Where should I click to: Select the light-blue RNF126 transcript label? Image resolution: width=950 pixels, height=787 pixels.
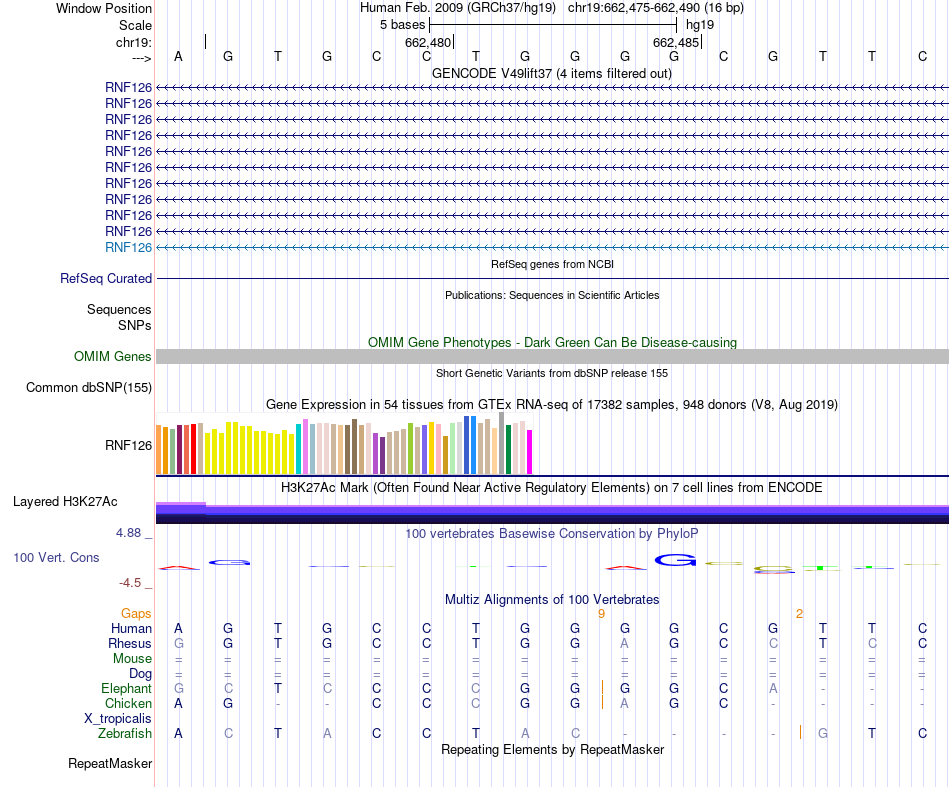pos(128,247)
